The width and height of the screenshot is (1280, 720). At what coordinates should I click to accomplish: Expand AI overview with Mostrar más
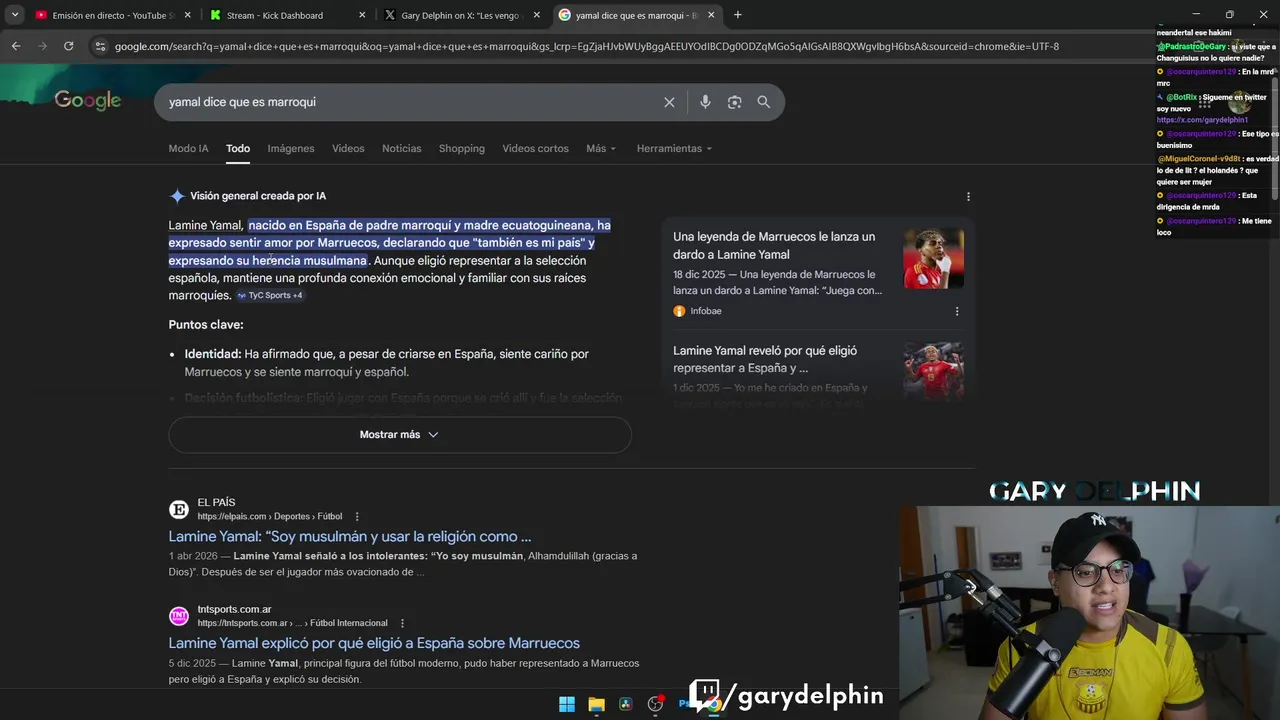pos(399,435)
